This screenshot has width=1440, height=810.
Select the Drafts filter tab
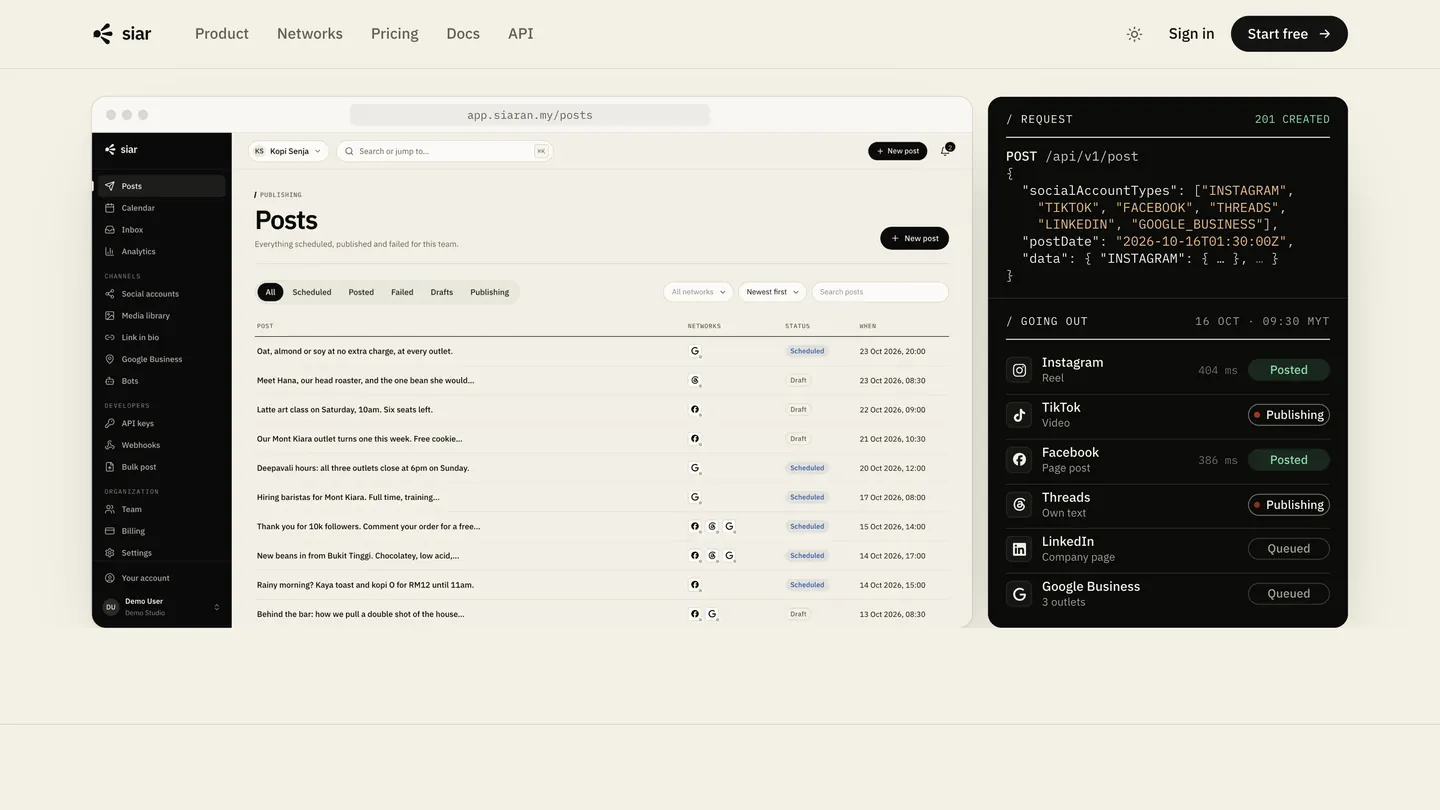pos(442,292)
